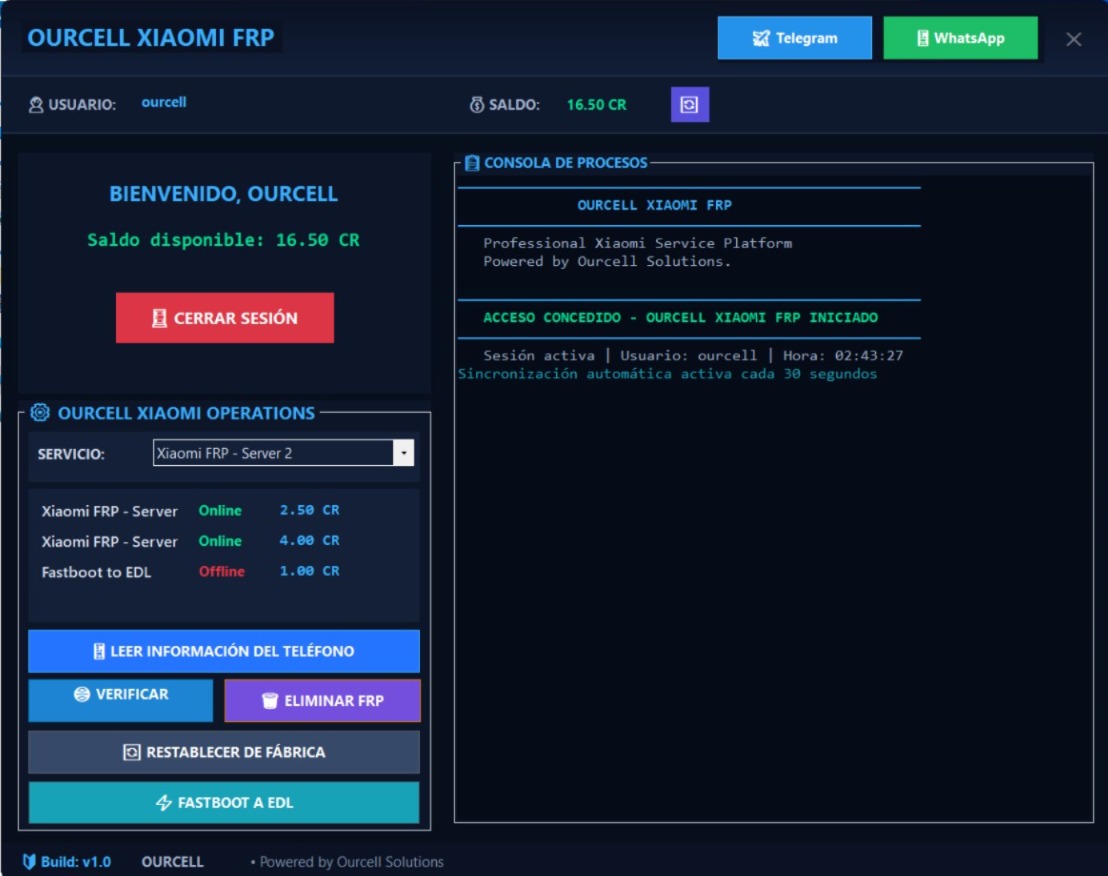Viewport: 1108px width, 876px height.
Task: Click the 'OURCELL' label in the footer
Action: click(x=172, y=862)
